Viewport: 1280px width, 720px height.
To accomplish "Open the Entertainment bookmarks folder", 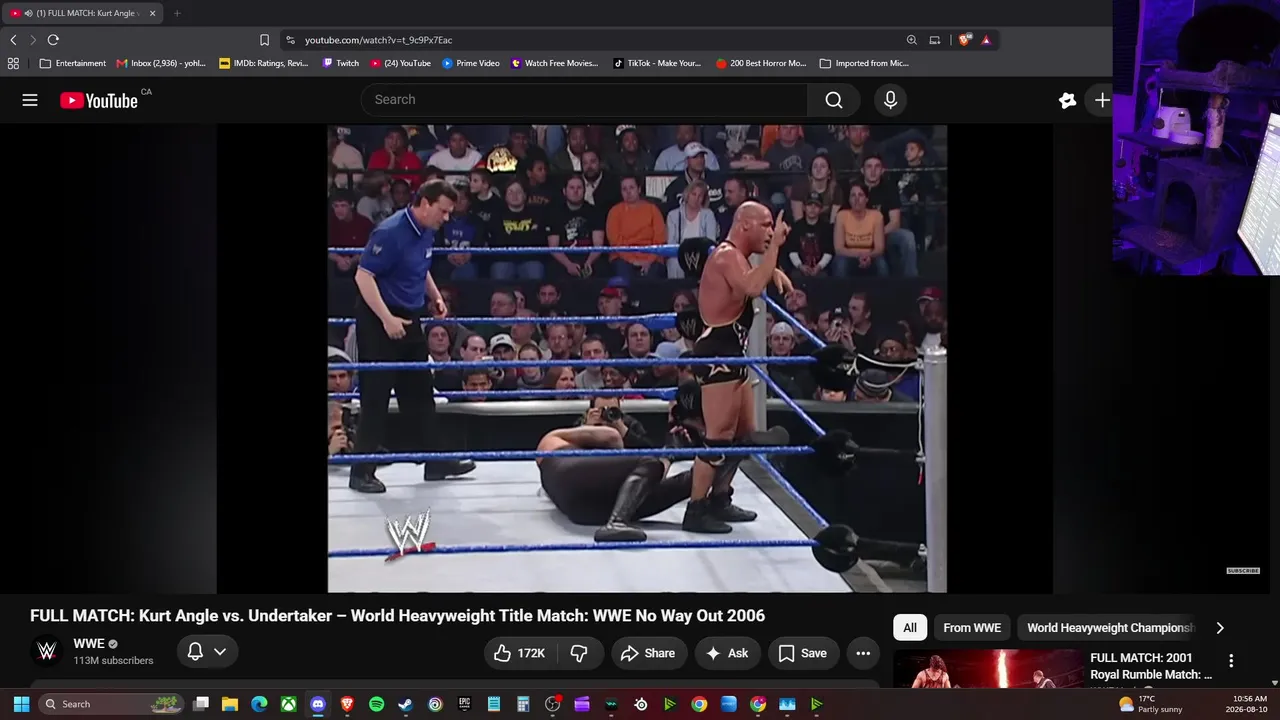I will point(72,63).
